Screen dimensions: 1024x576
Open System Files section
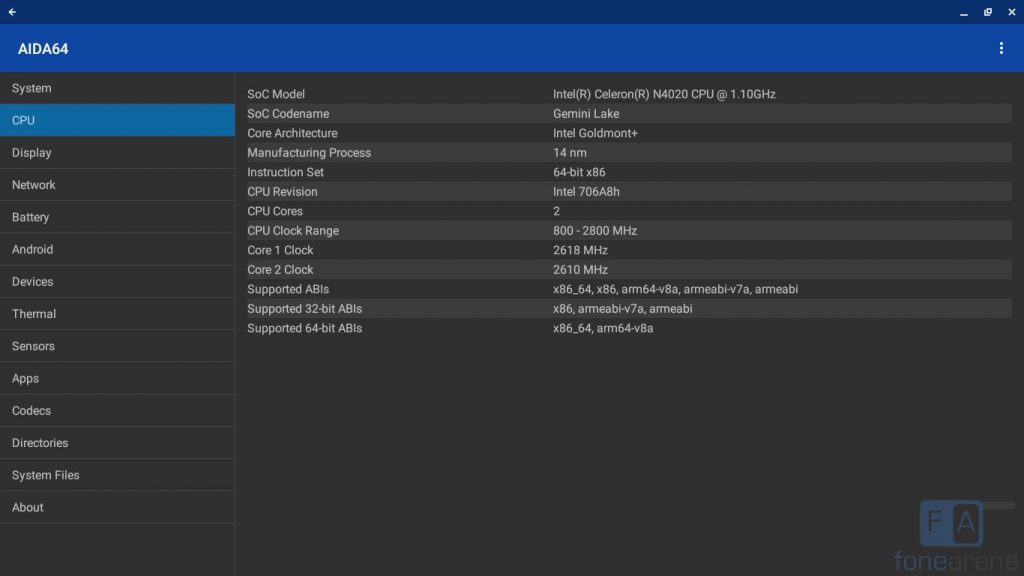pyautogui.click(x=117, y=475)
